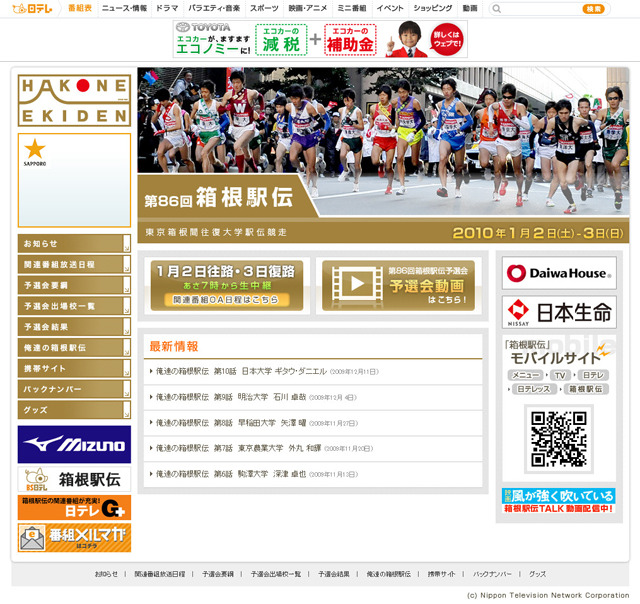
Task: Open the 番組表 tab in the top navigation
Action: click(x=80, y=8)
